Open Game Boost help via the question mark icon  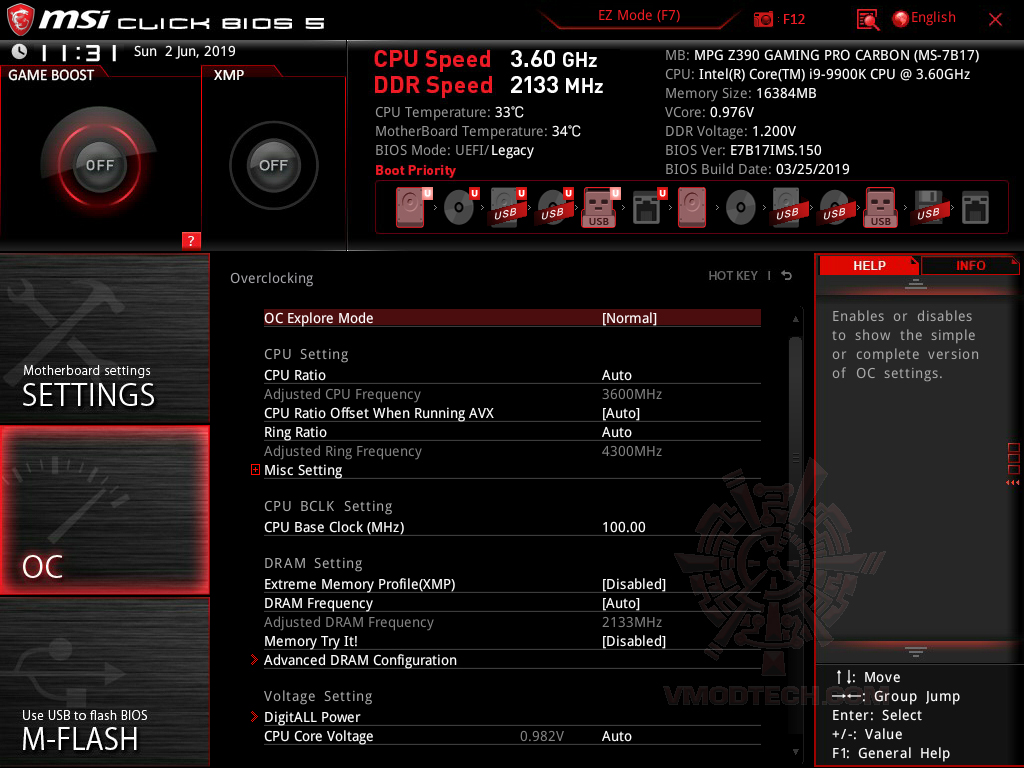click(190, 240)
